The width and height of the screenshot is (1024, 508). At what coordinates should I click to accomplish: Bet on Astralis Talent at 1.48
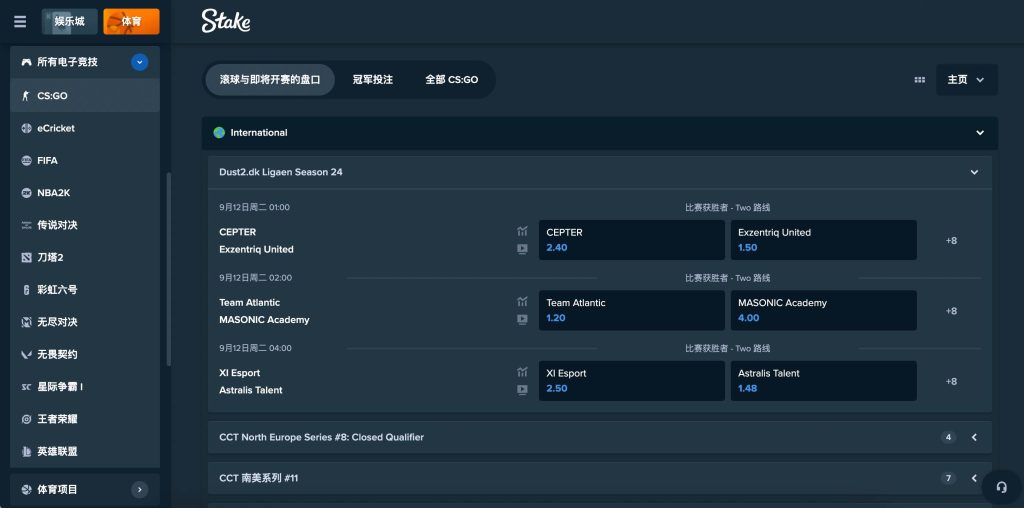pos(824,381)
